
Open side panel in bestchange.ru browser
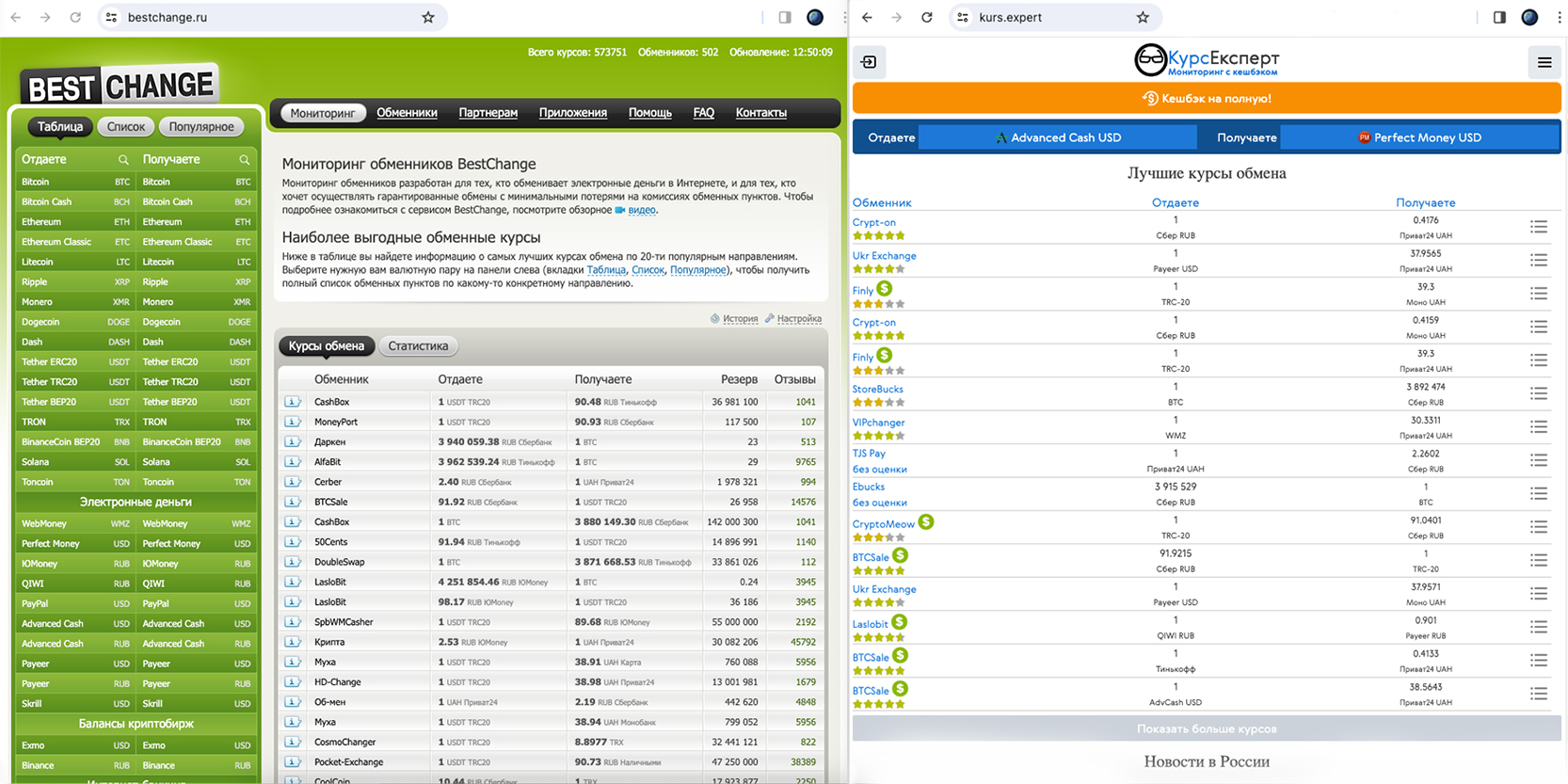click(x=785, y=17)
